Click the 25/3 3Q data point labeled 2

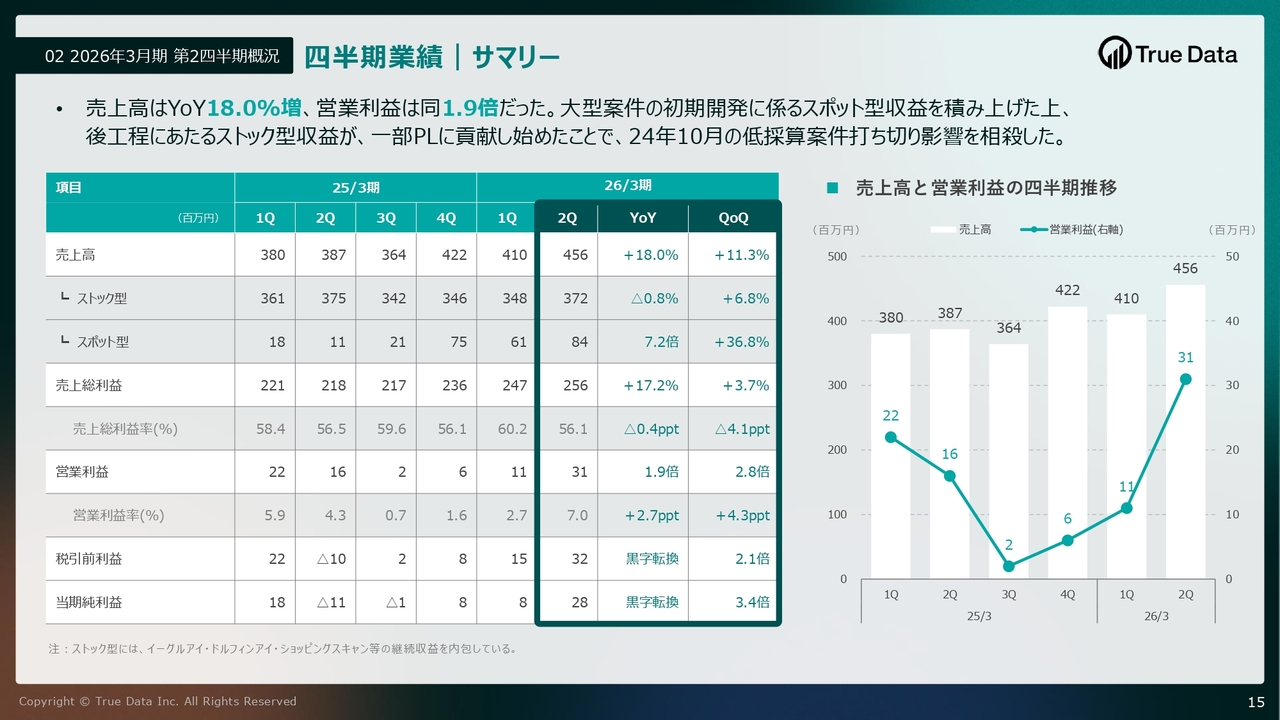coord(1008,566)
